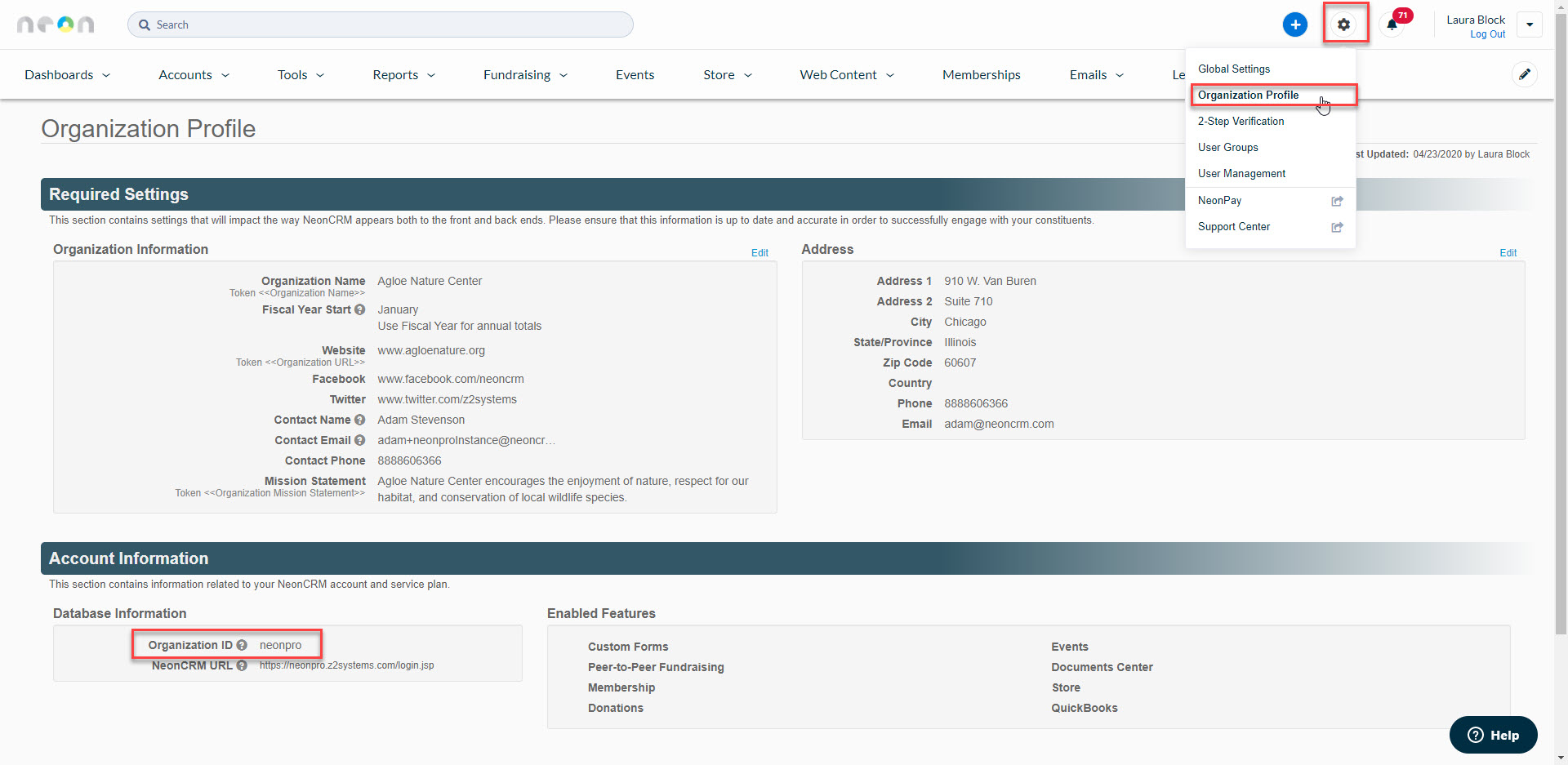1568x765 pixels.
Task: Click the www.agloenature.org website value
Action: (x=431, y=350)
